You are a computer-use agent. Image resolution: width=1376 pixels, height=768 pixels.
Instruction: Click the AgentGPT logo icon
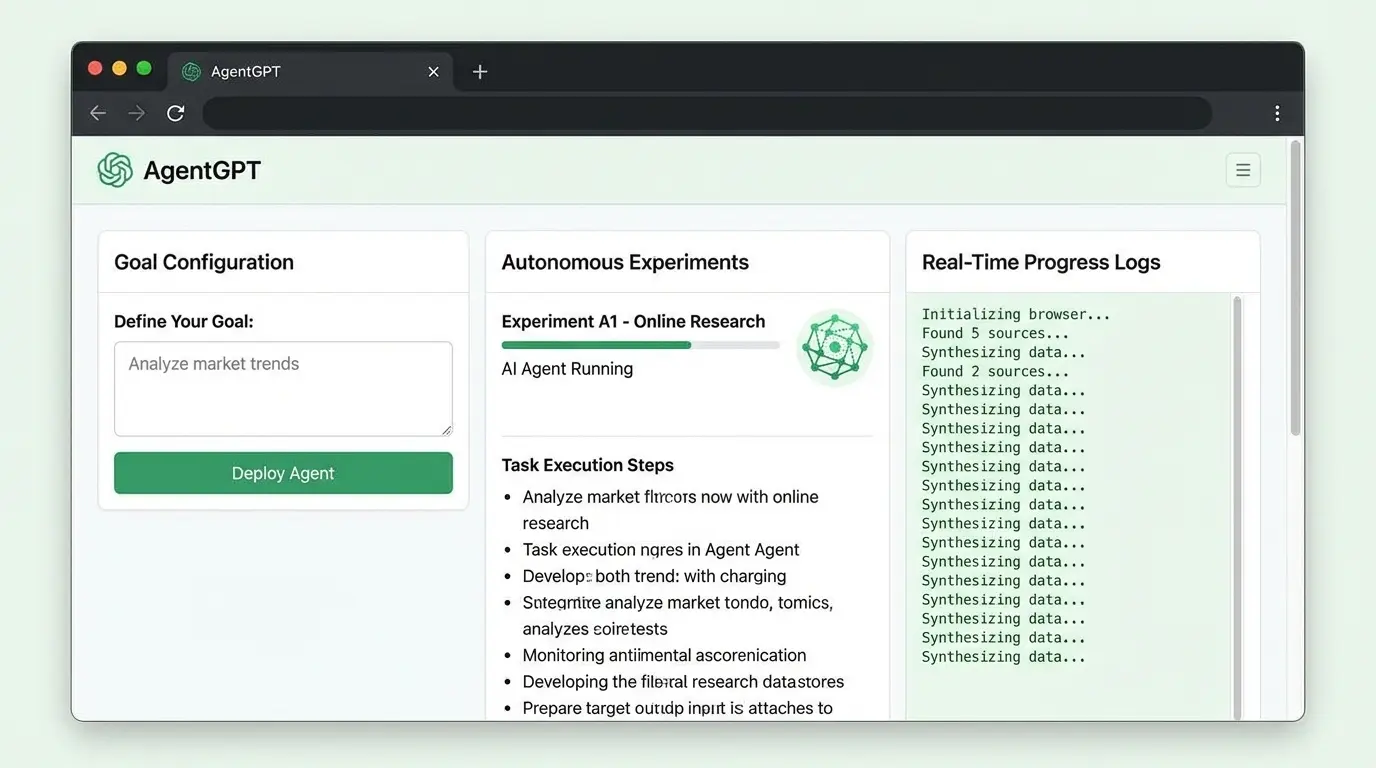(x=115, y=170)
